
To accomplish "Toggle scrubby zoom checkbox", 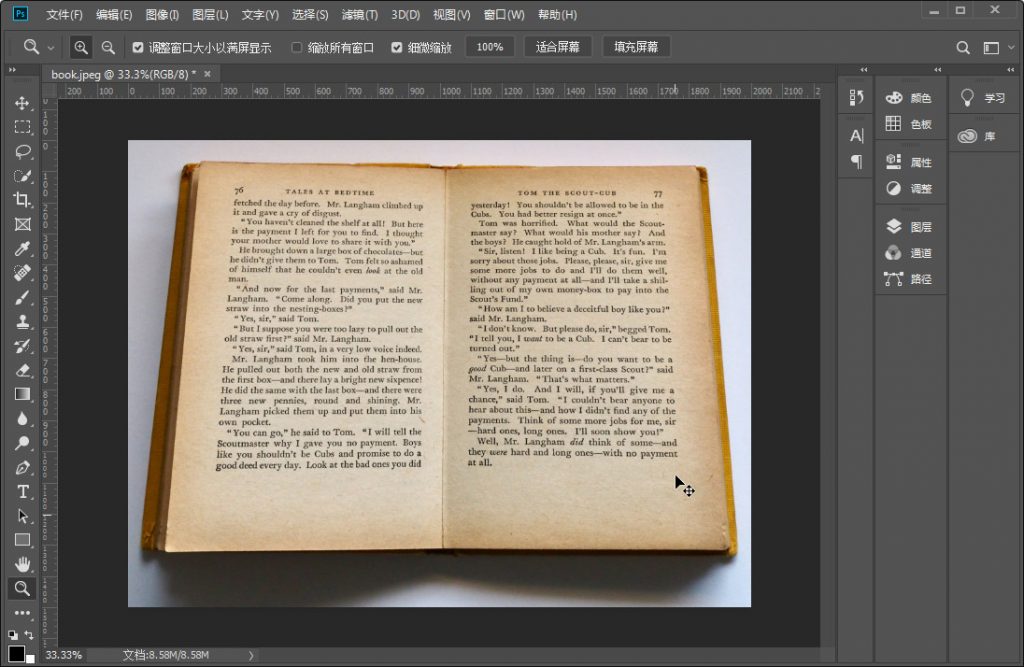I will click(x=396, y=47).
